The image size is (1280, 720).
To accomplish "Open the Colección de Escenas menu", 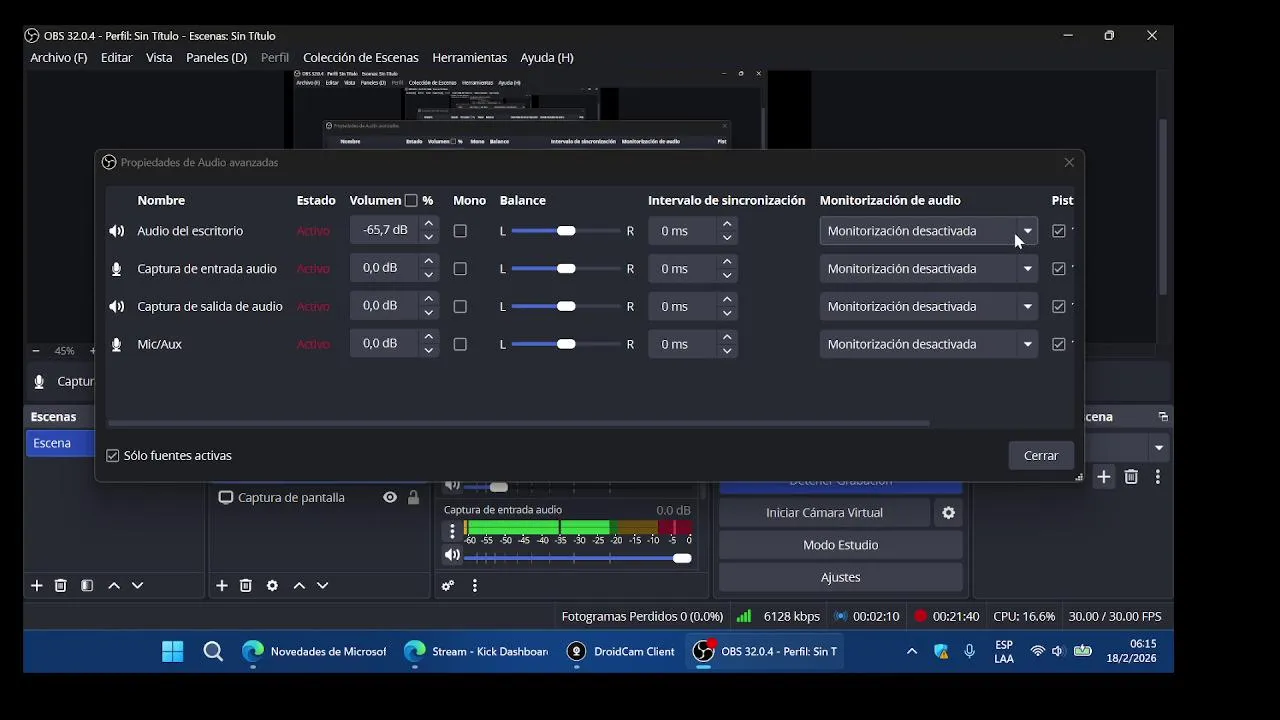I will [x=361, y=58].
